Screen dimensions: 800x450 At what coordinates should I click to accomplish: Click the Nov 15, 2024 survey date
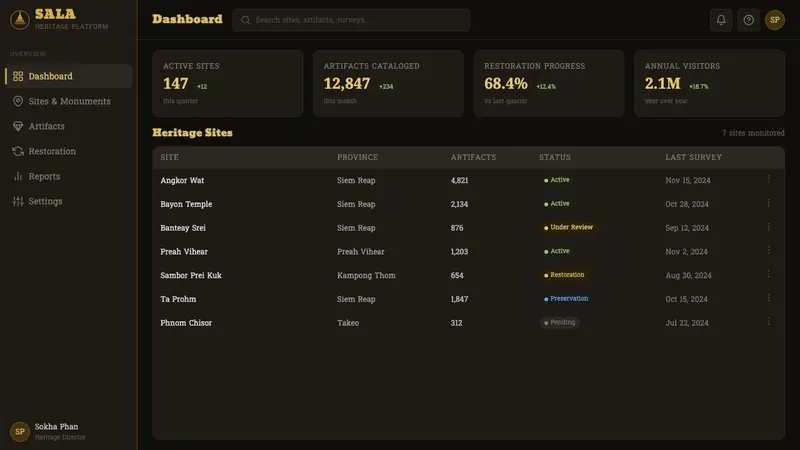[688, 180]
